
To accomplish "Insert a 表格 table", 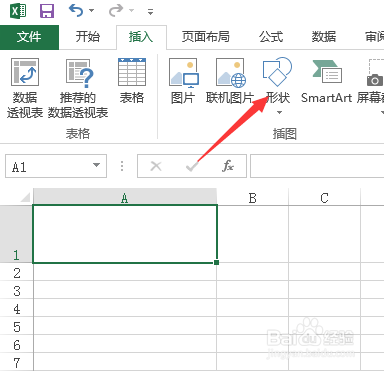I will [132, 81].
